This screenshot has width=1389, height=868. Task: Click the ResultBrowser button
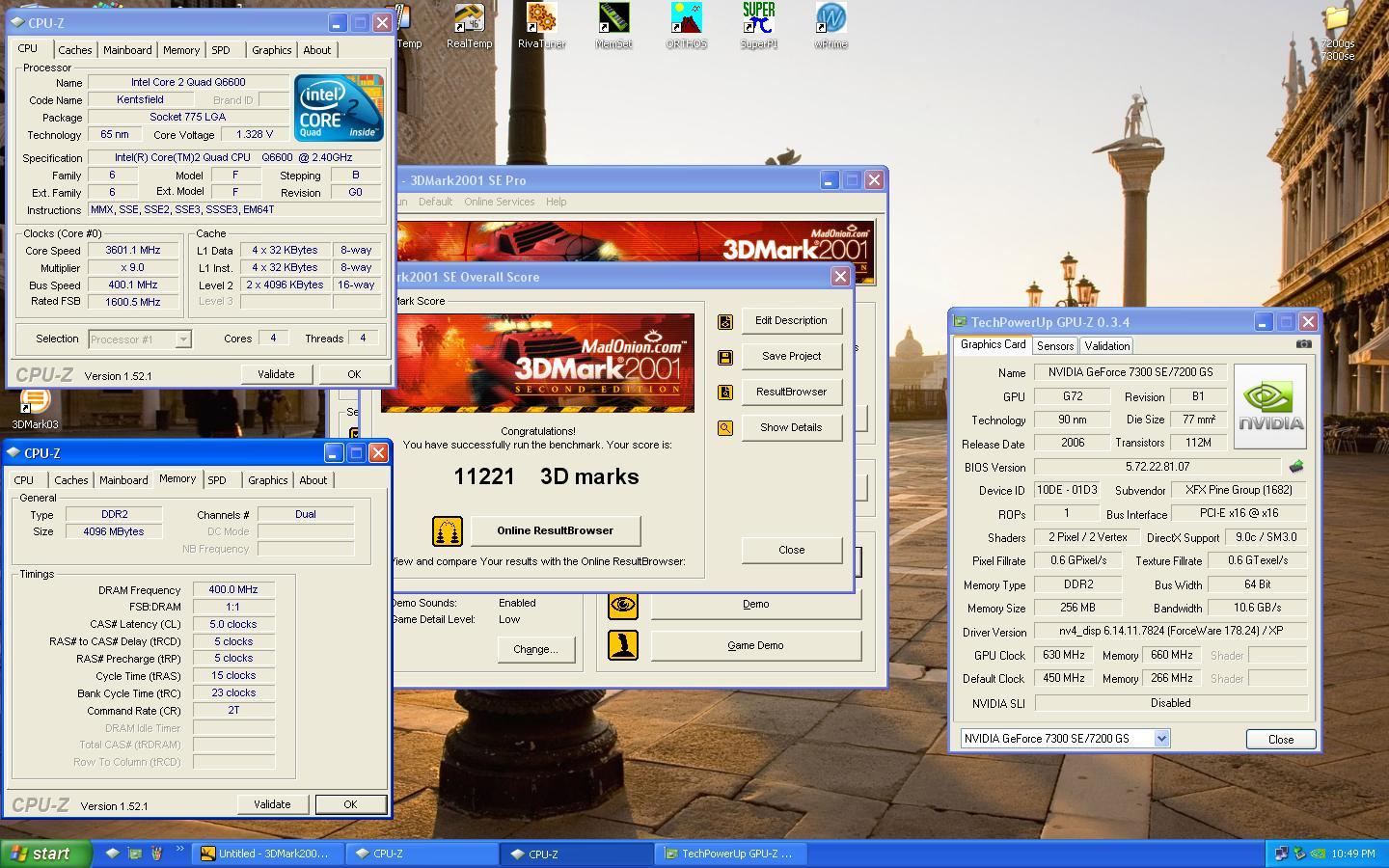(x=791, y=392)
